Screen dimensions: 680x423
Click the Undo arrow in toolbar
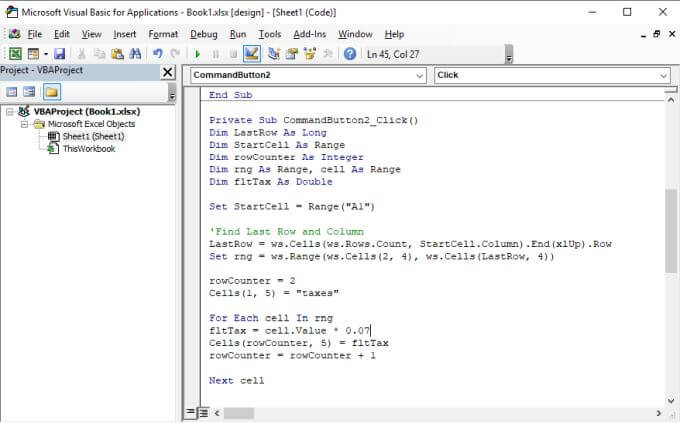click(158, 53)
